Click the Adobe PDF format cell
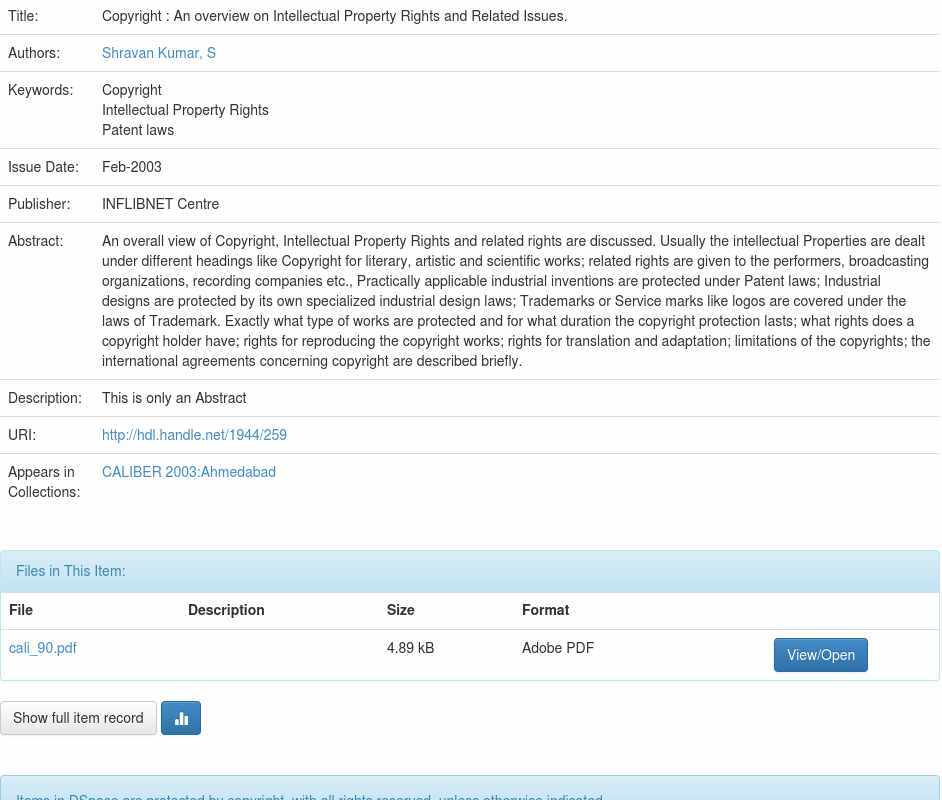 558,648
